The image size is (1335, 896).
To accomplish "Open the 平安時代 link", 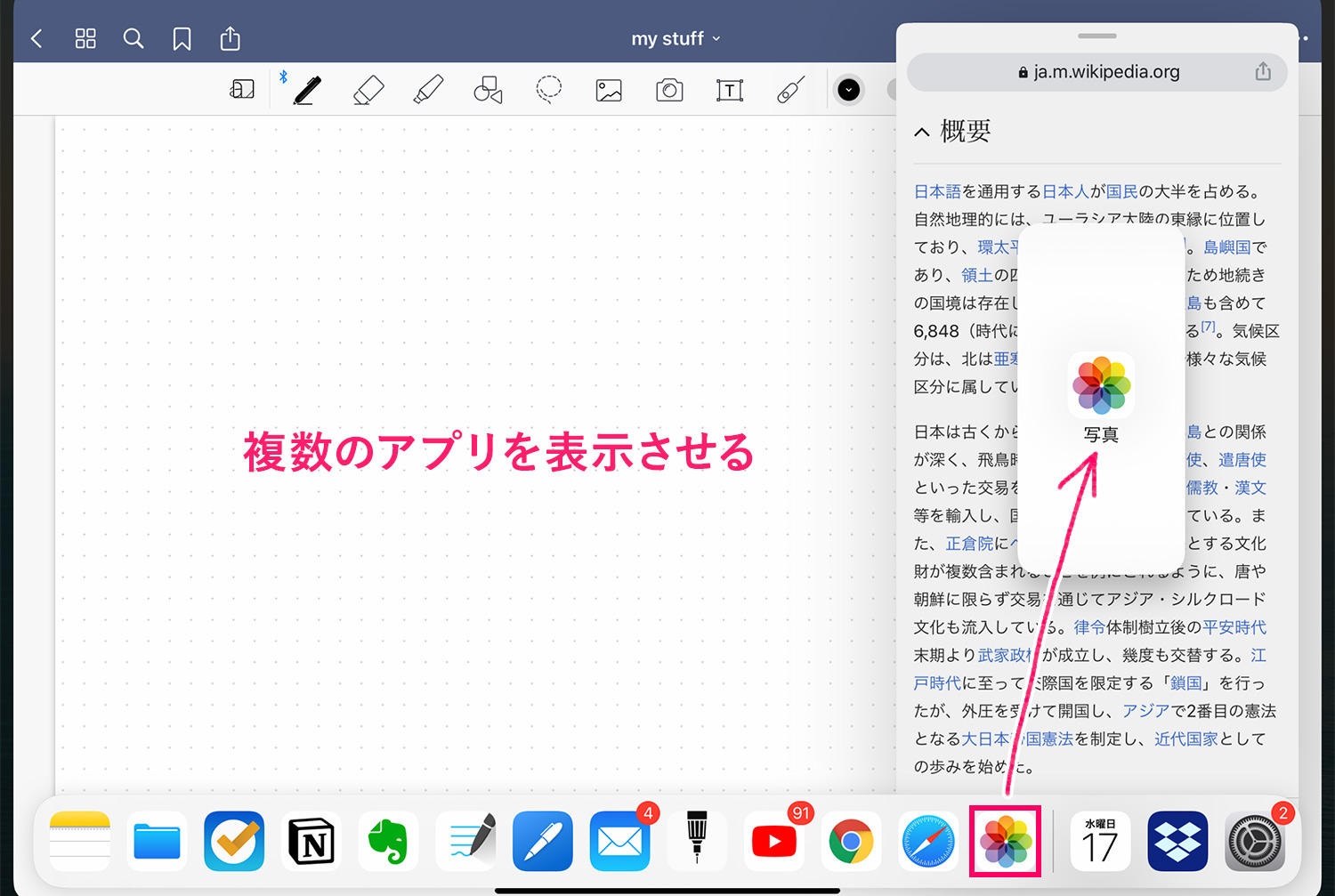I will pyautogui.click(x=1234, y=627).
